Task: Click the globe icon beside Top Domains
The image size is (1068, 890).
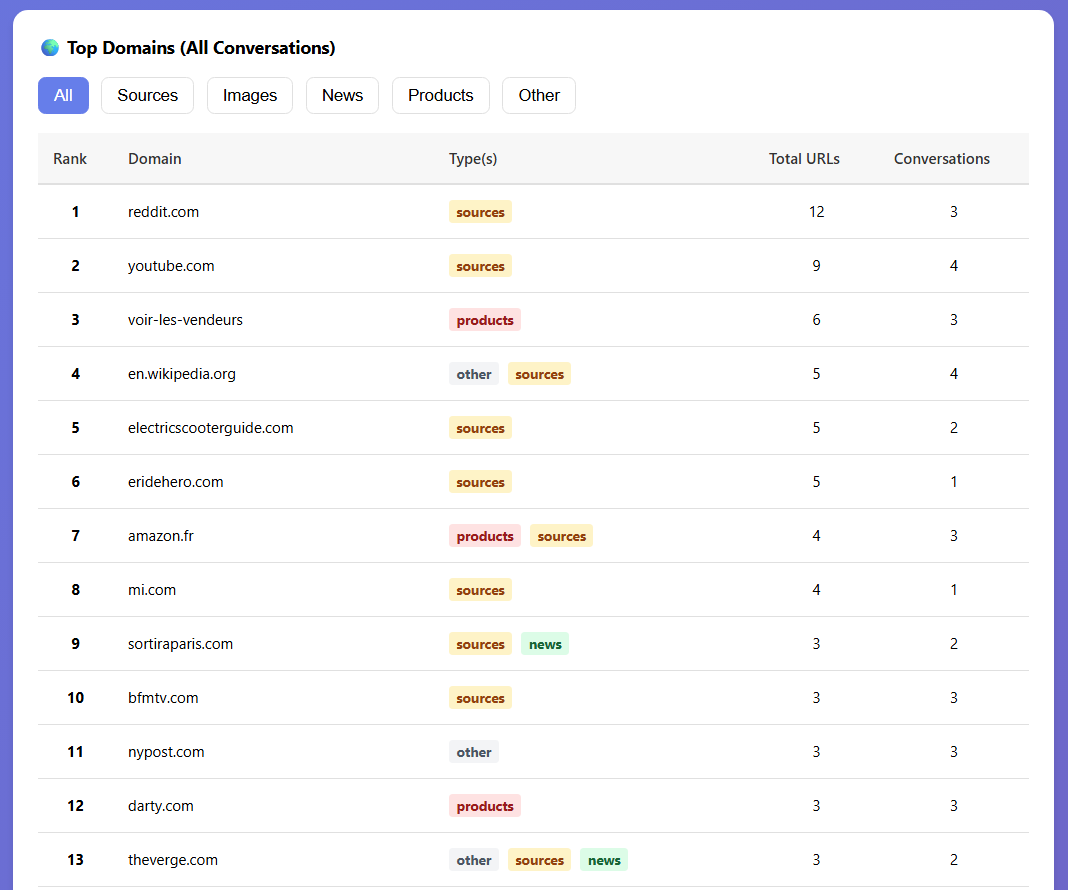Action: point(50,48)
